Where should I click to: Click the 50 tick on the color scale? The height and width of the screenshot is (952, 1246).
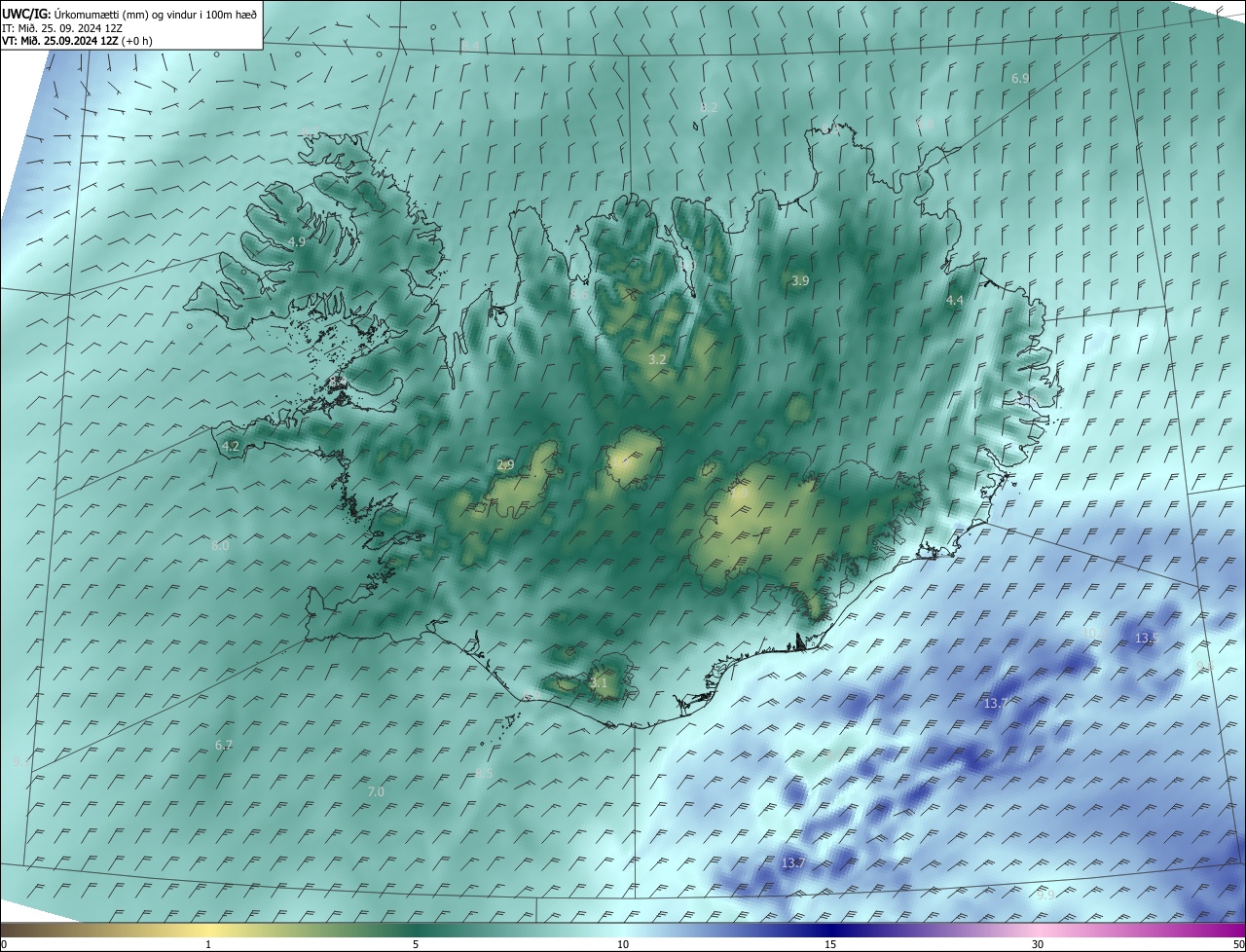point(1238,944)
